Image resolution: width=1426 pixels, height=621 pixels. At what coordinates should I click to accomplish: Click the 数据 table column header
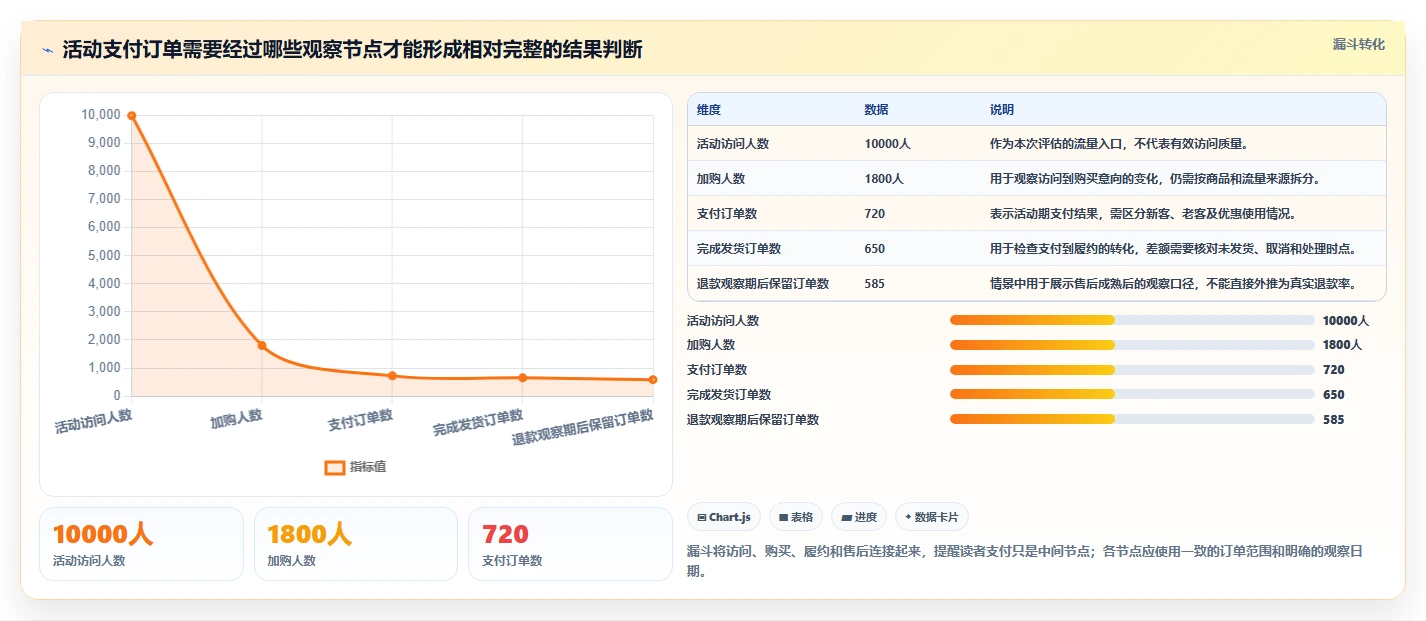point(876,109)
